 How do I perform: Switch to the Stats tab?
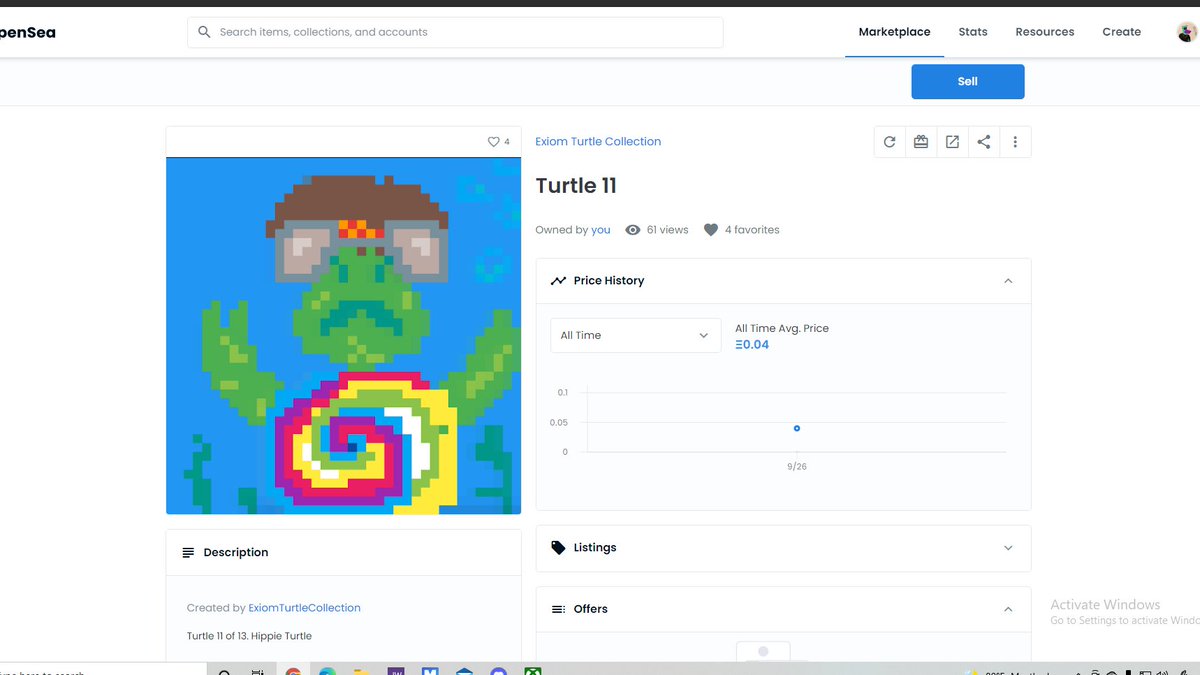(x=972, y=31)
